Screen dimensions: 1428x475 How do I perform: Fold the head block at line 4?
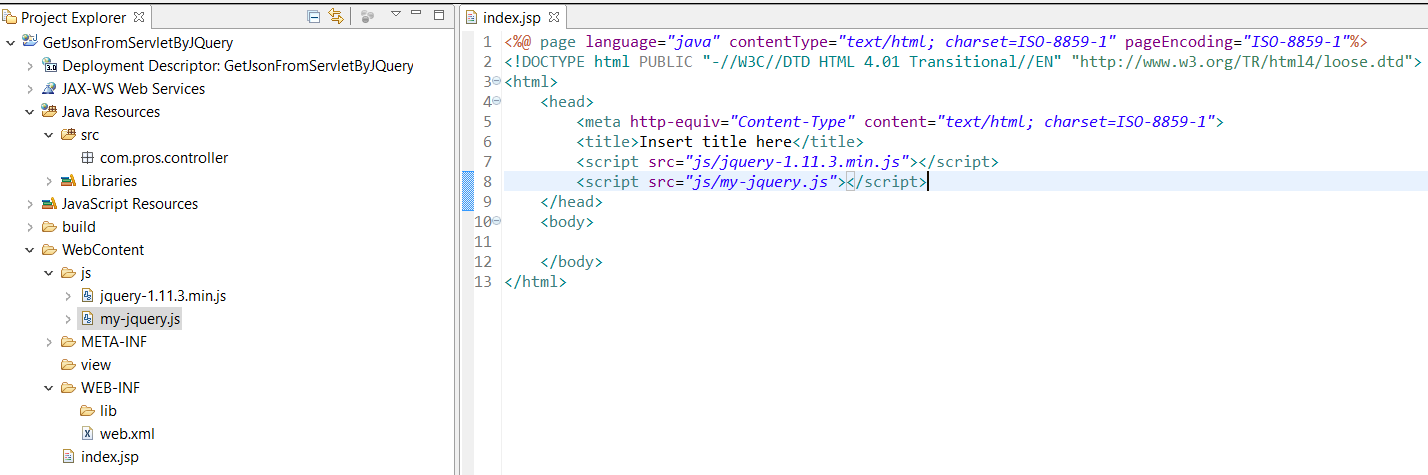point(497,101)
